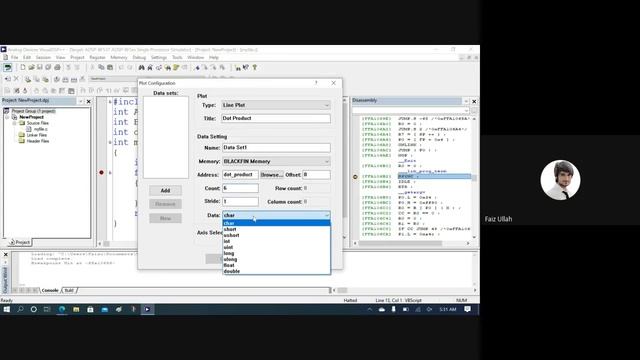The width and height of the screenshot is (640, 360).
Task: Close the Project panel
Action: [x=89, y=101]
